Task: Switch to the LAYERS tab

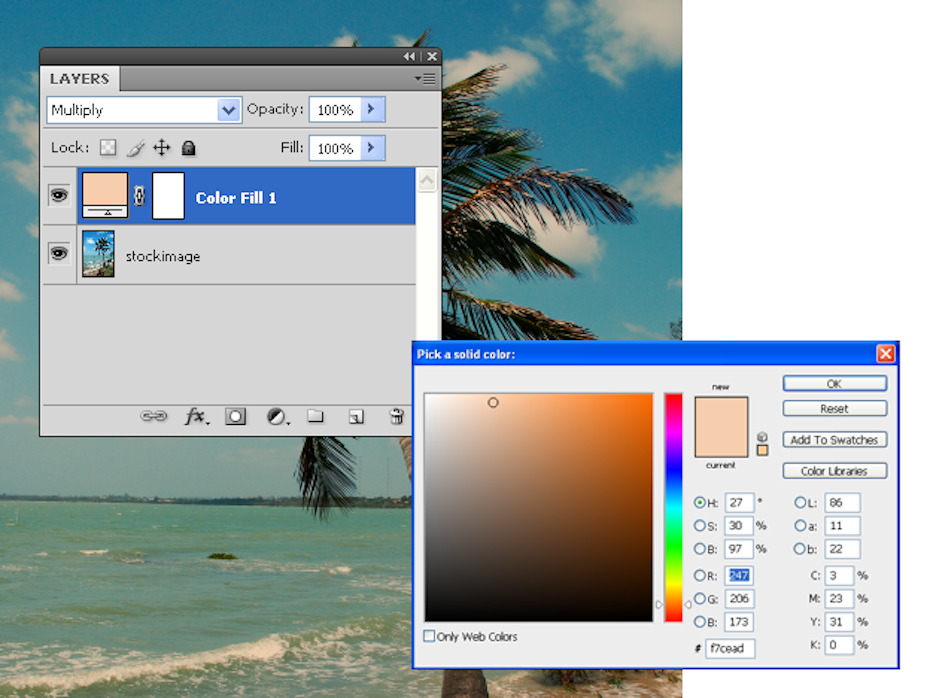Action: (x=80, y=78)
